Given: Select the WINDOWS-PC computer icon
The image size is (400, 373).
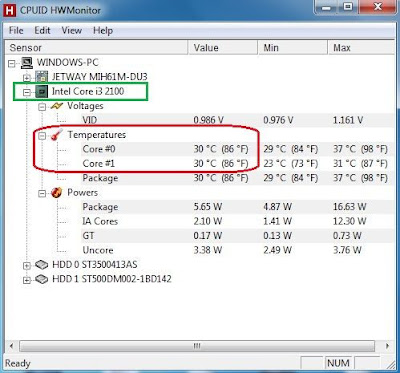Looking at the screenshot, I should click(x=27, y=63).
